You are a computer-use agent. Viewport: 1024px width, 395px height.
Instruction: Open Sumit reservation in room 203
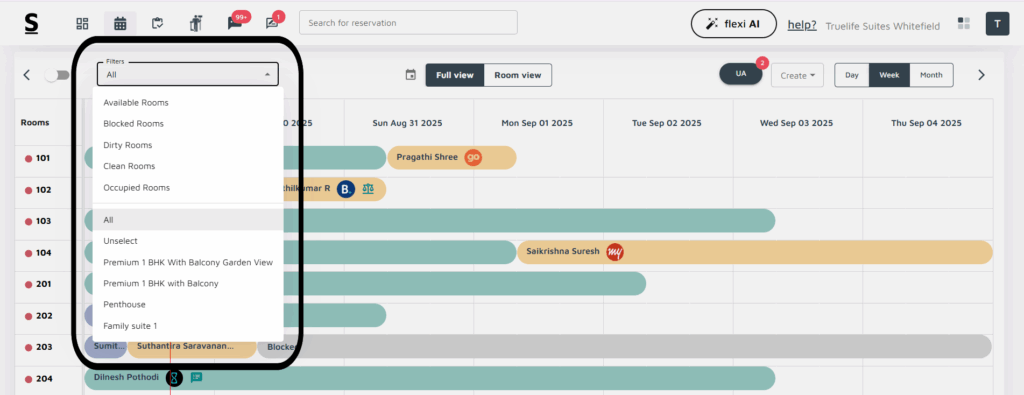click(106, 347)
